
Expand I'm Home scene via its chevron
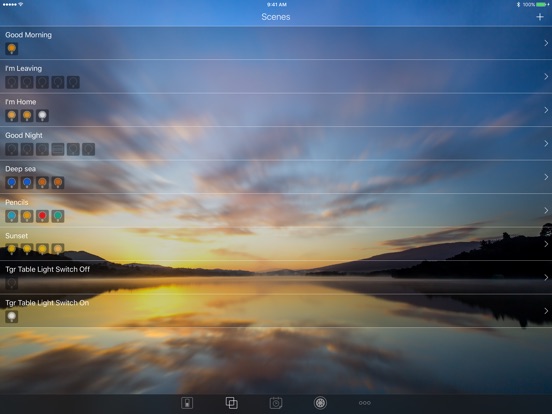pos(546,110)
